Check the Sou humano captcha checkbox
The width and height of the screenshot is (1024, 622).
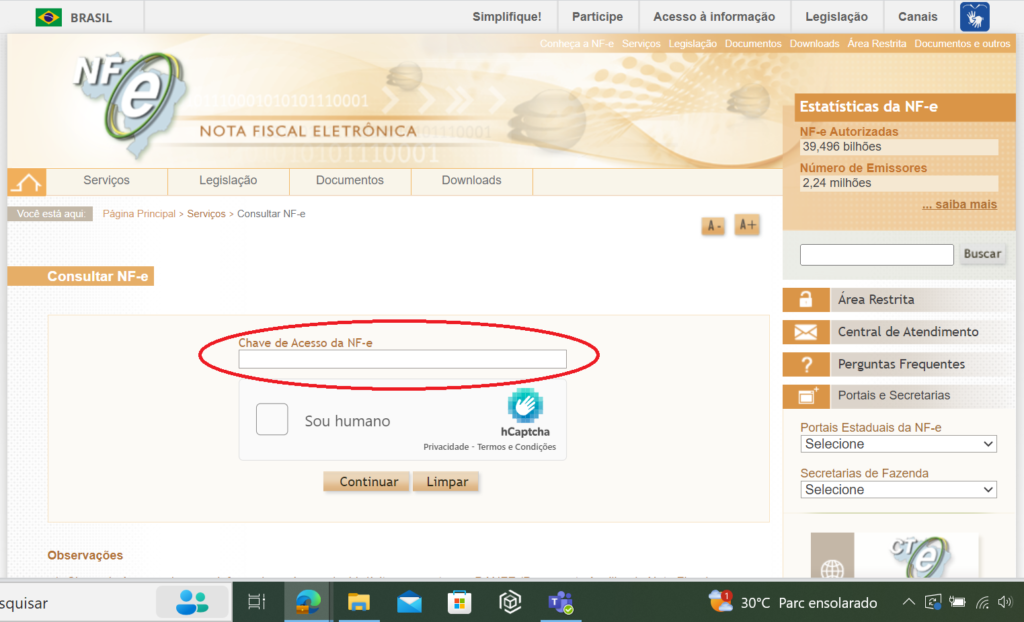point(272,419)
